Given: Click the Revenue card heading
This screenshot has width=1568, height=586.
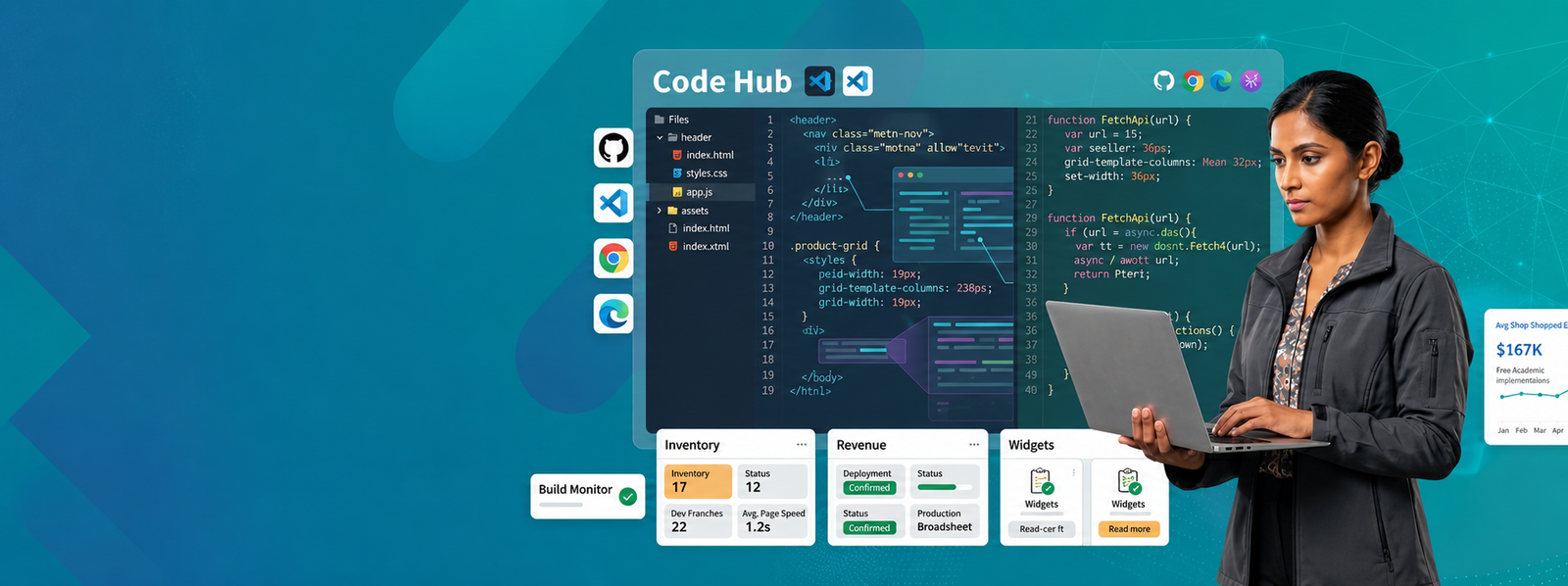Looking at the screenshot, I should point(861,445).
